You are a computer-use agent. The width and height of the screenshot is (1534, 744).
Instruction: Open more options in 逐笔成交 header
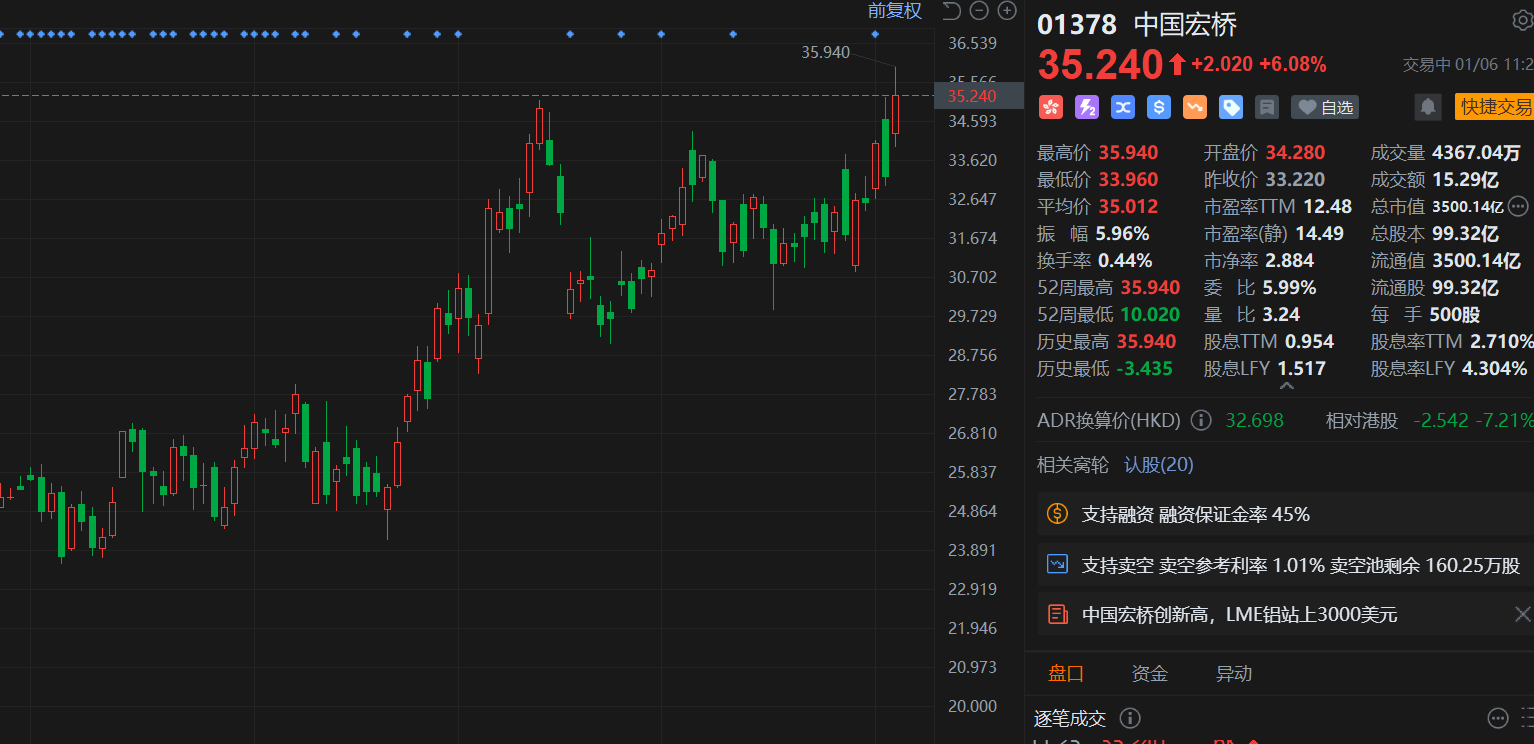pos(1498,718)
